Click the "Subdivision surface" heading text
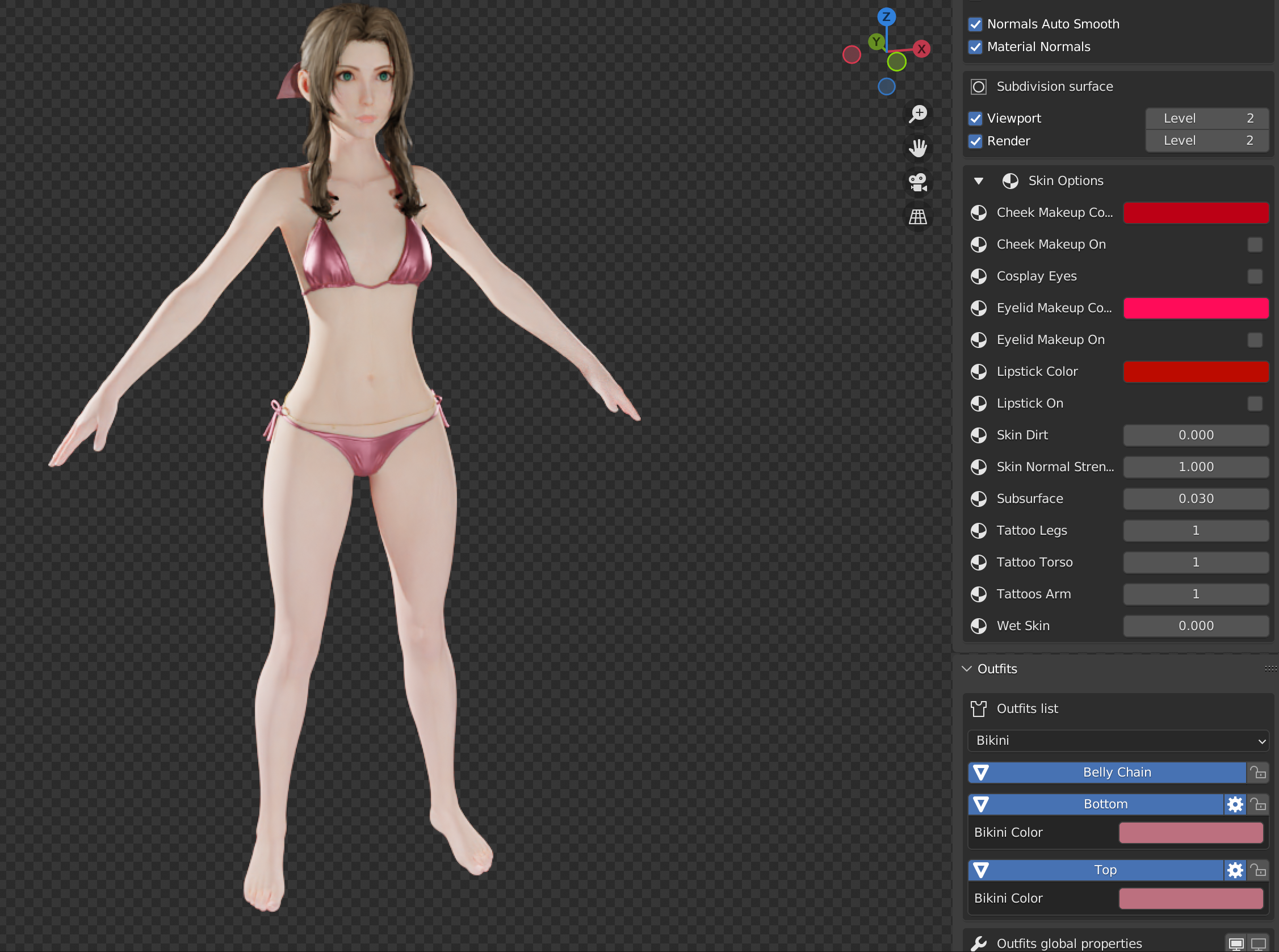This screenshot has height=952, width=1279. 1055,86
